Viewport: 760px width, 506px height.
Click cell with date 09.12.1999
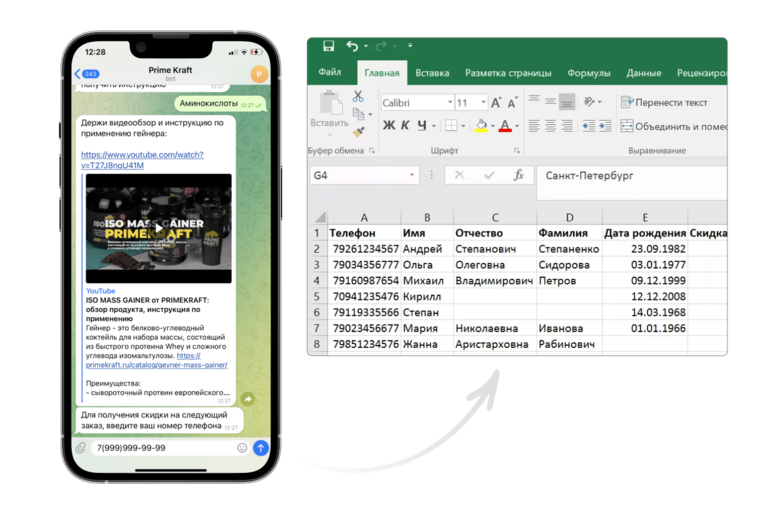(x=645, y=281)
